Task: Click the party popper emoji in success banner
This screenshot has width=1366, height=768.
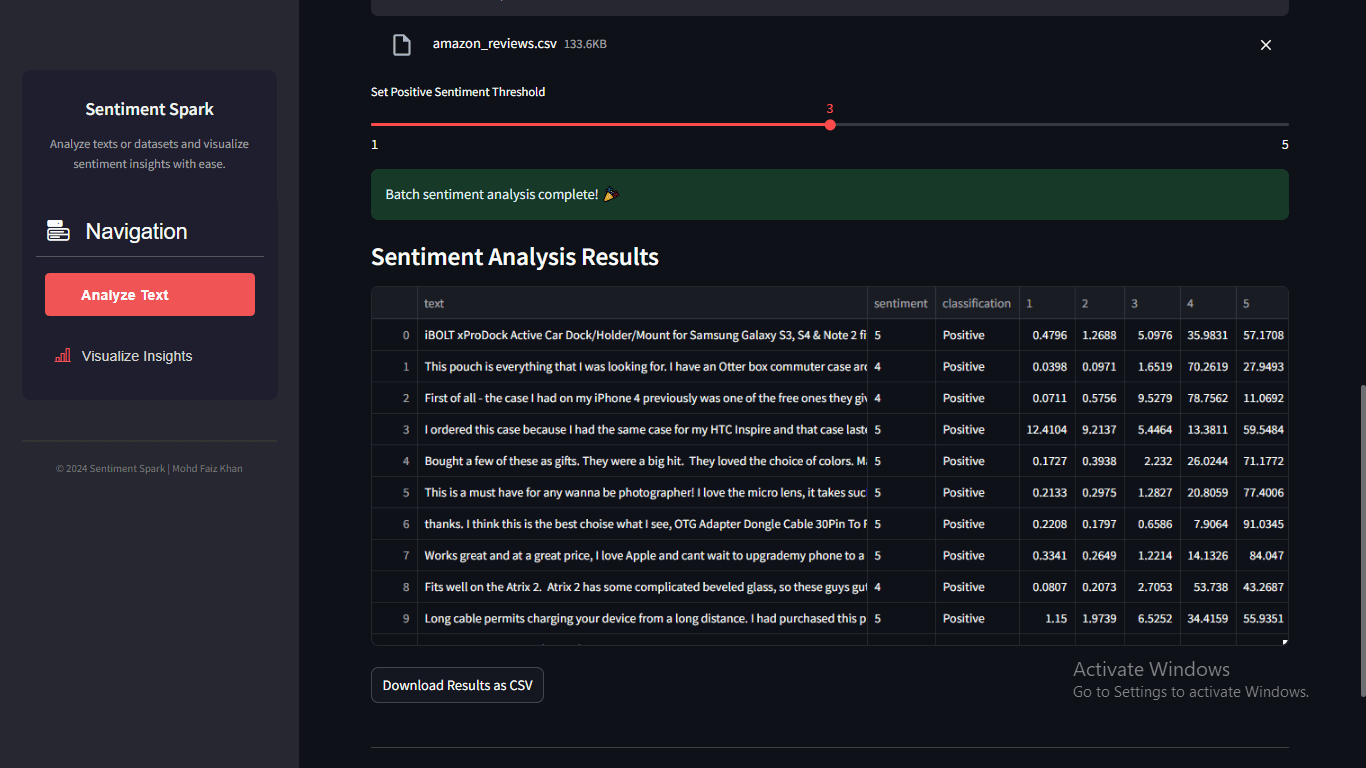Action: pos(611,194)
